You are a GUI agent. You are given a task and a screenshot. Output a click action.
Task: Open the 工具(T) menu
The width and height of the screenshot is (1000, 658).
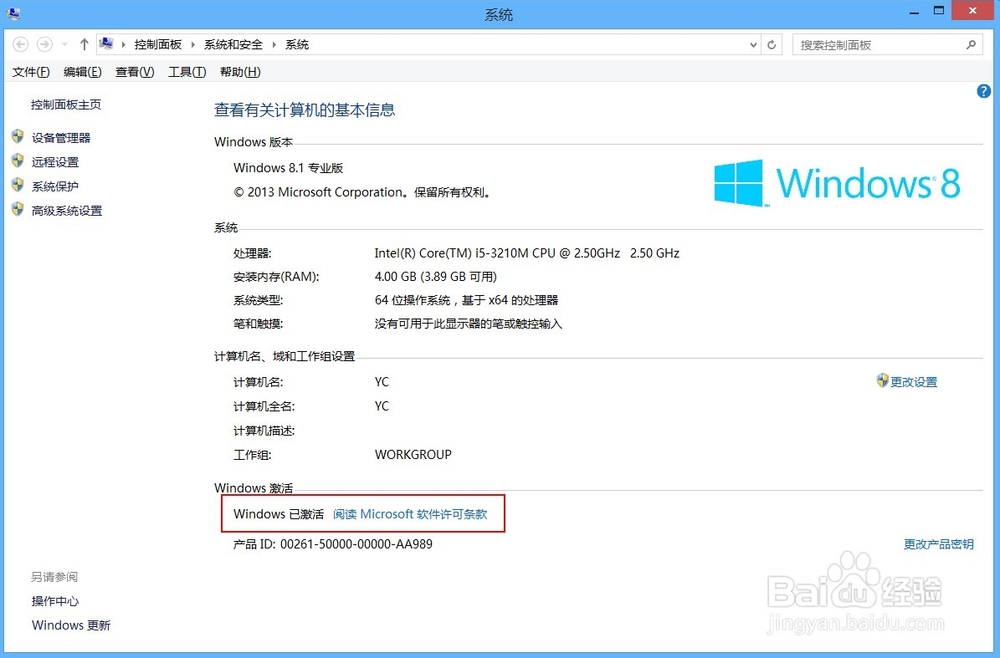tap(187, 72)
